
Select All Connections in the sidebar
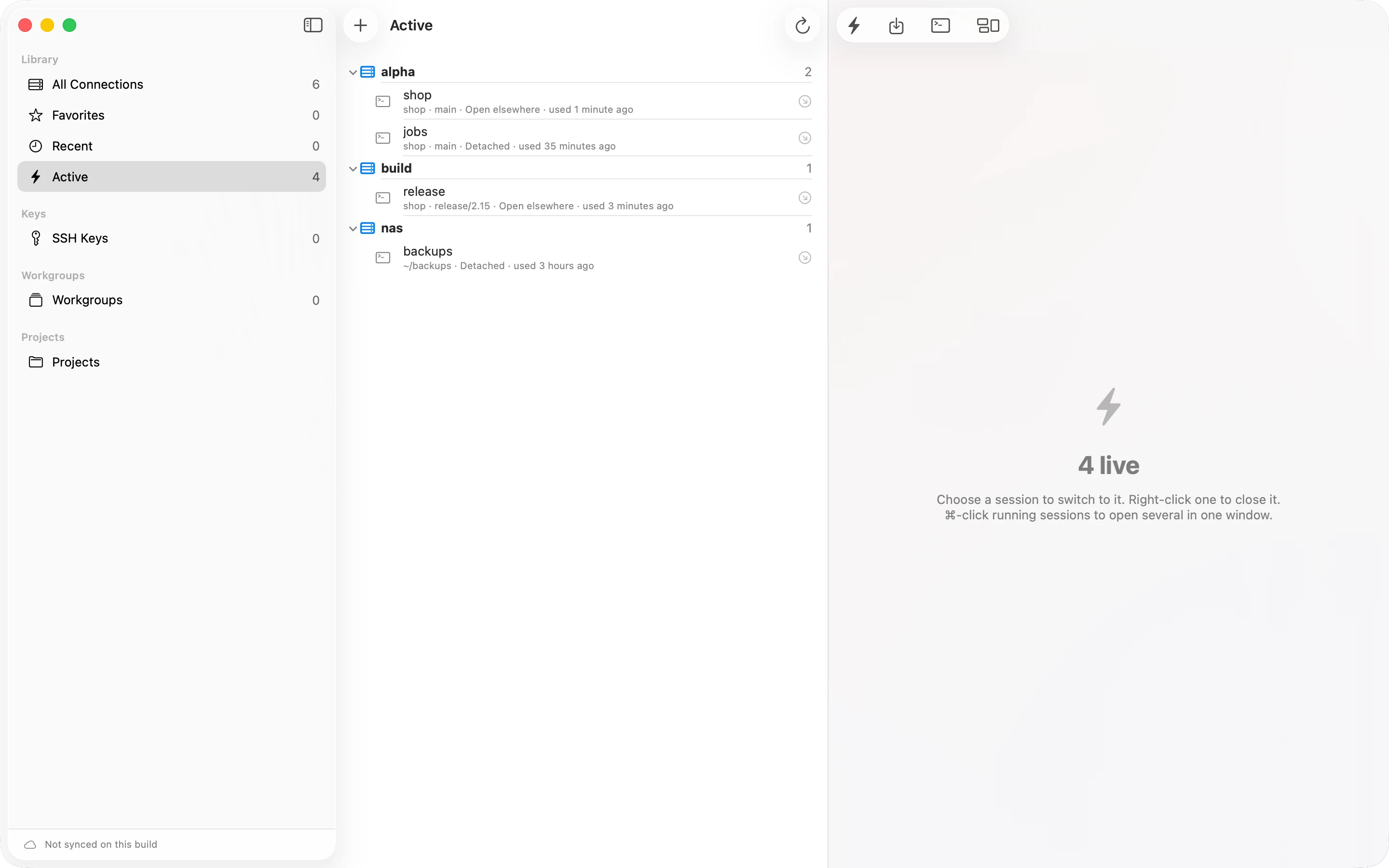coord(172,84)
